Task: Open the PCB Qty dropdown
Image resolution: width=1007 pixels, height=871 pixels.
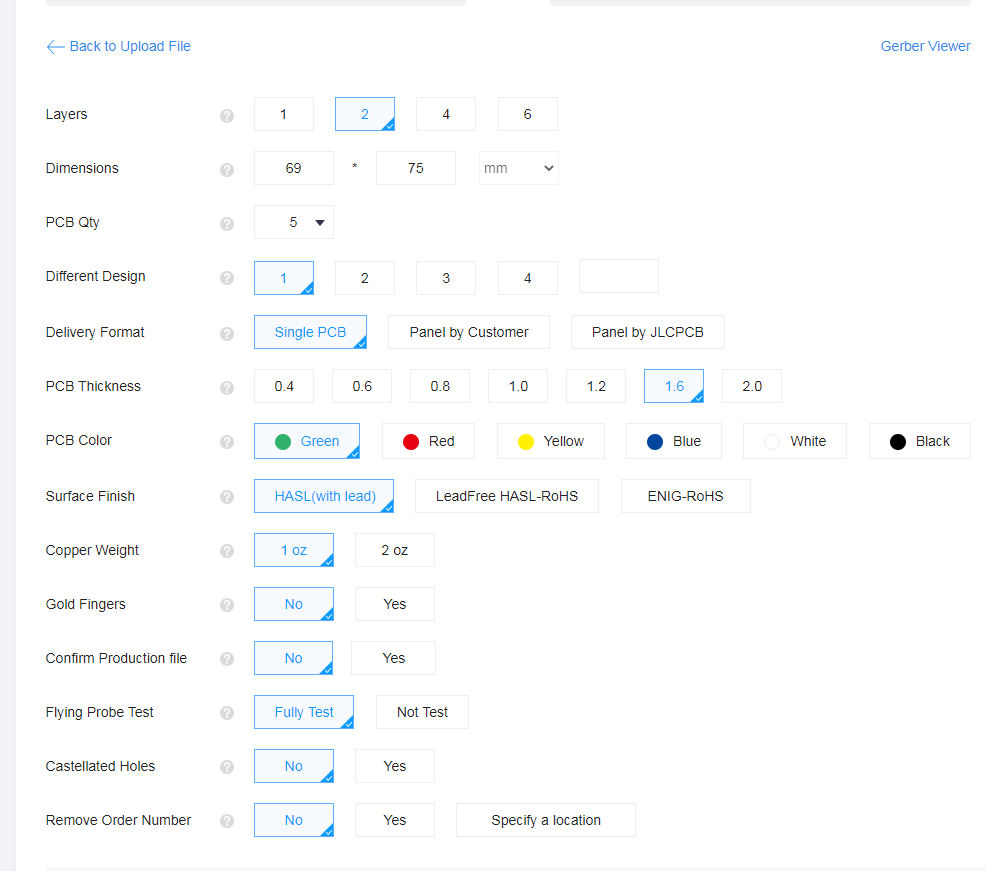Action: [294, 222]
